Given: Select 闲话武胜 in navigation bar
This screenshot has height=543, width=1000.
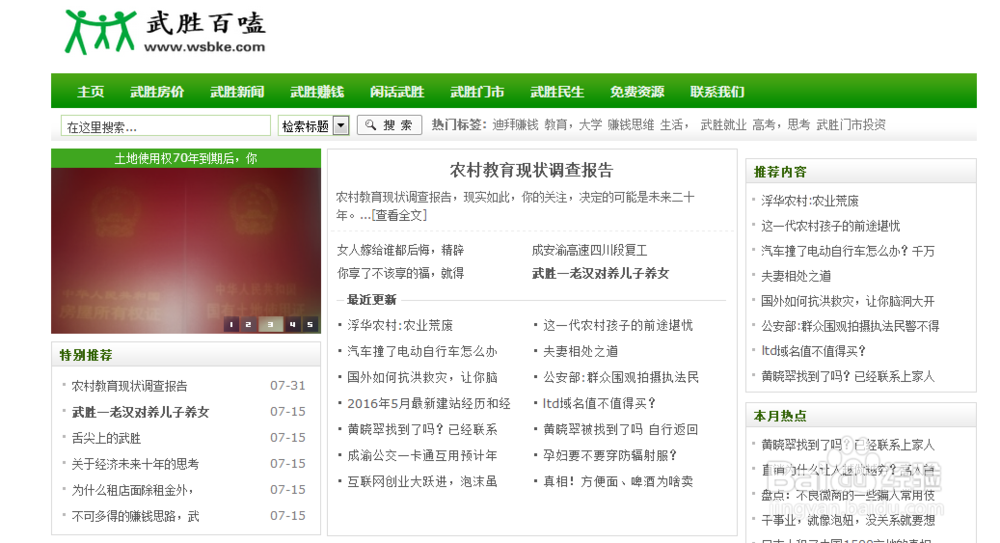Looking at the screenshot, I should pos(397,92).
